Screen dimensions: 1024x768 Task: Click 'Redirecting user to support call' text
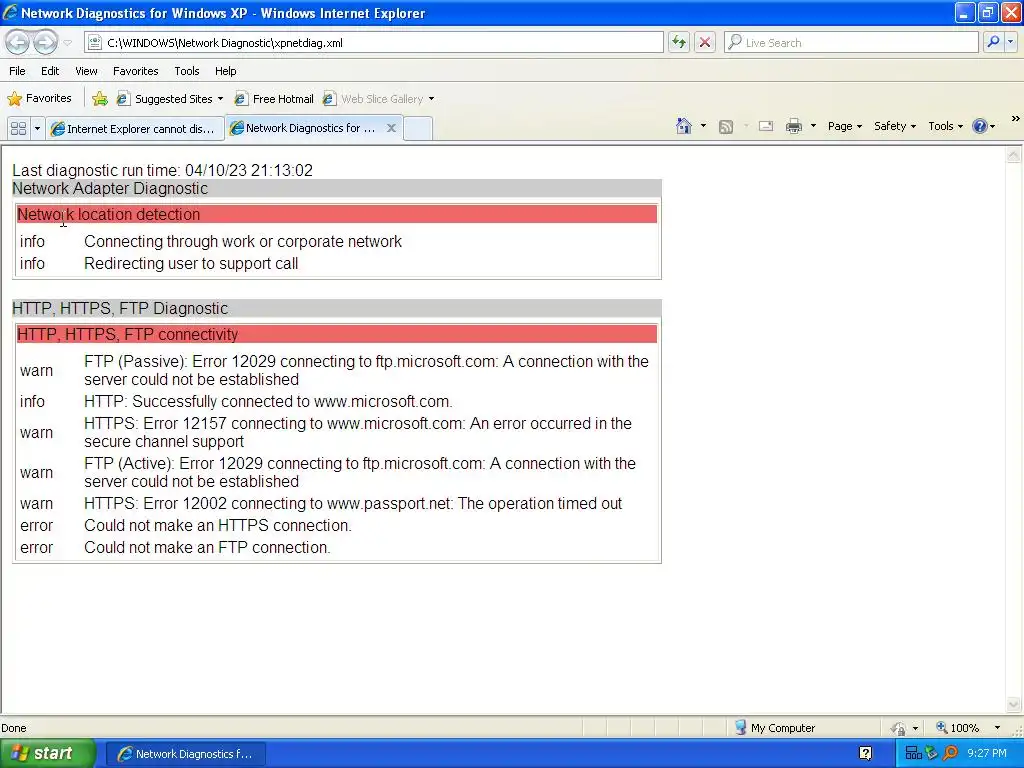191,263
